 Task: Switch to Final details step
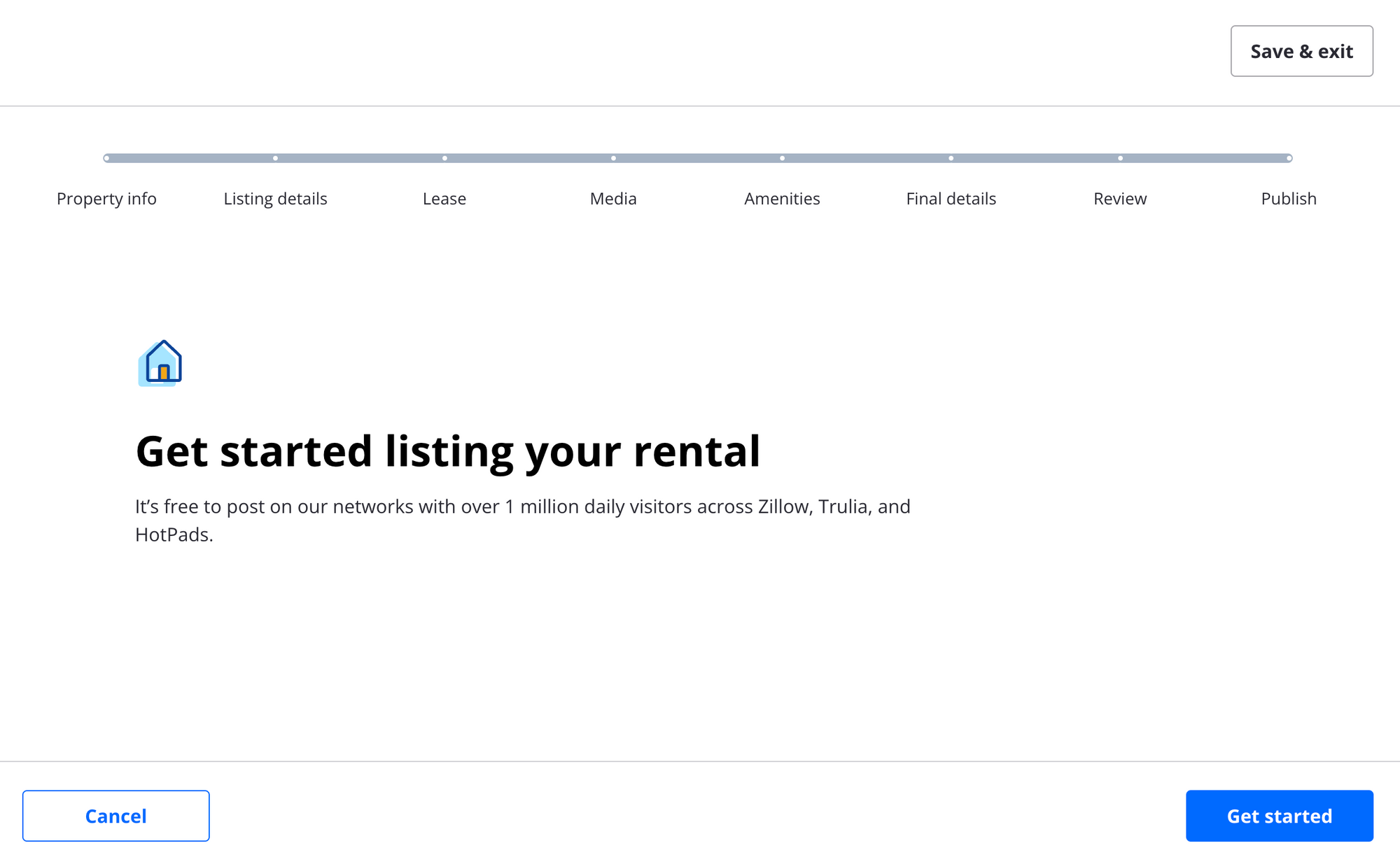click(951, 199)
